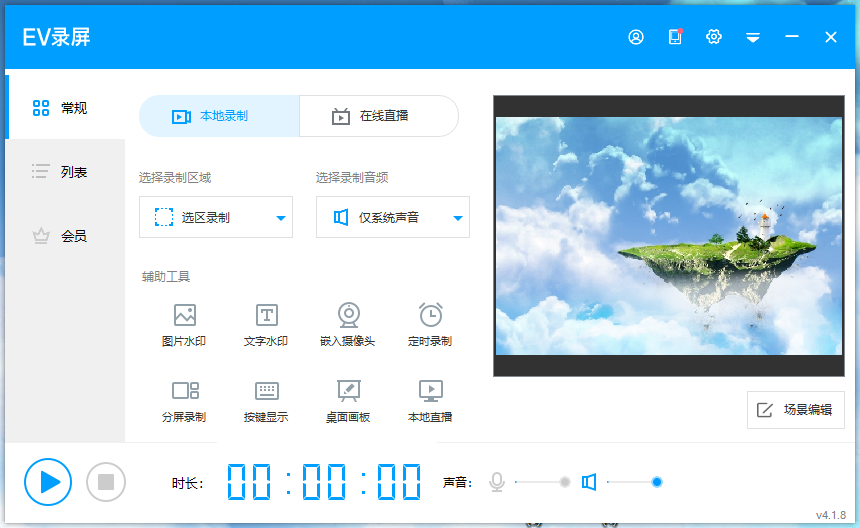Click the 声音 label
This screenshot has height=528, width=860.
pyautogui.click(x=457, y=482)
